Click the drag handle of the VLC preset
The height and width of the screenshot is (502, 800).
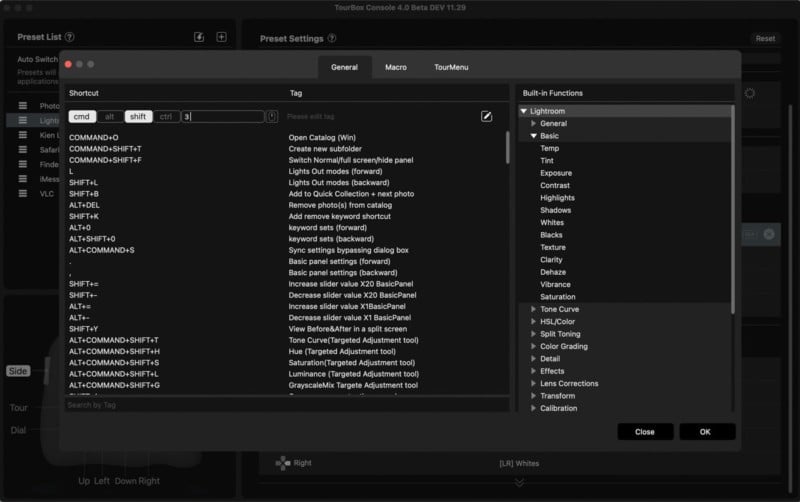(22, 193)
